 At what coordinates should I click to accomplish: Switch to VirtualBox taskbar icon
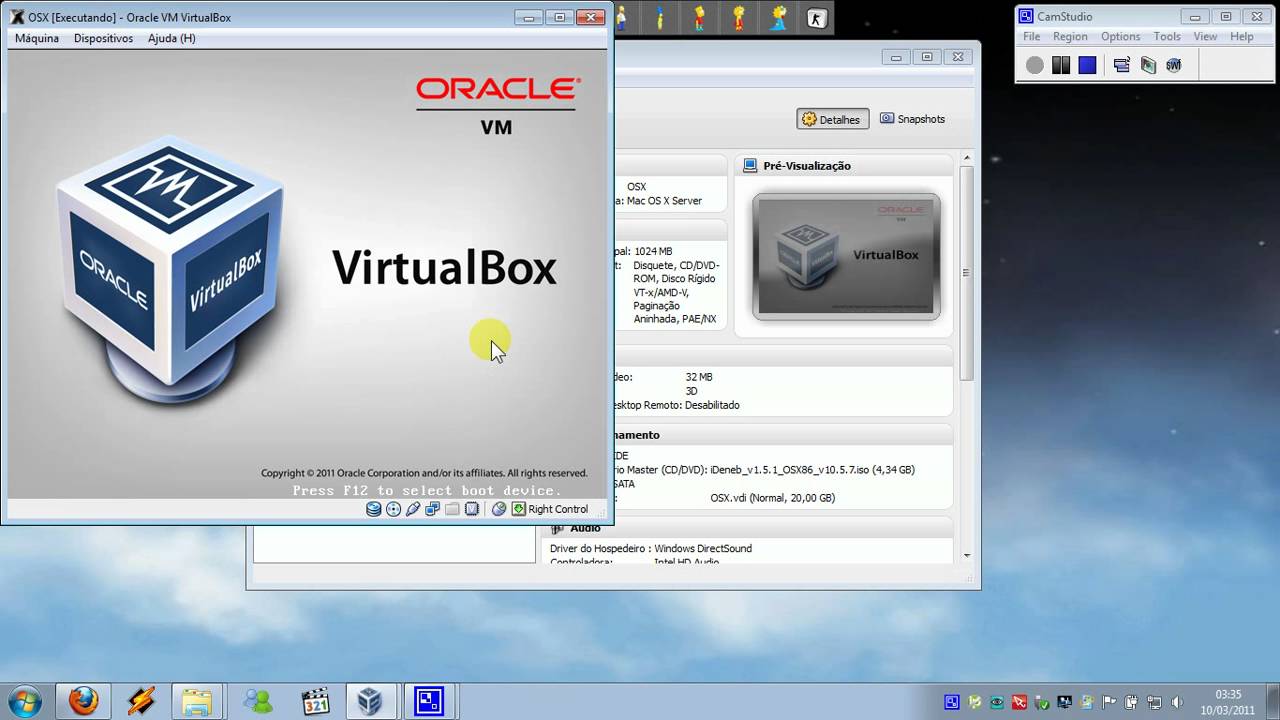tap(371, 701)
